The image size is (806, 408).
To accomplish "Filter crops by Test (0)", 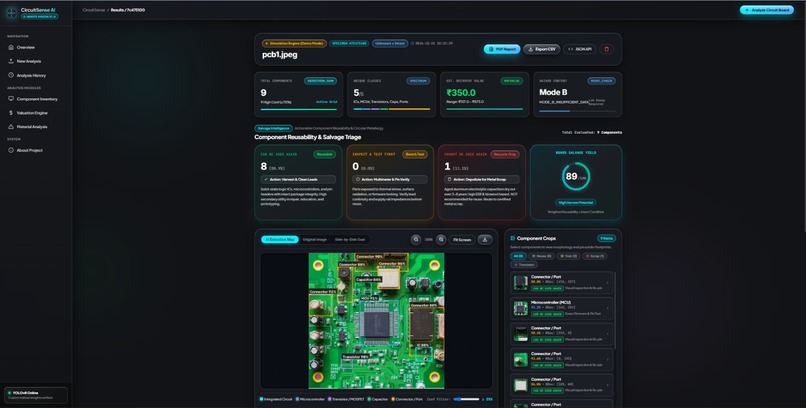I will coord(568,256).
